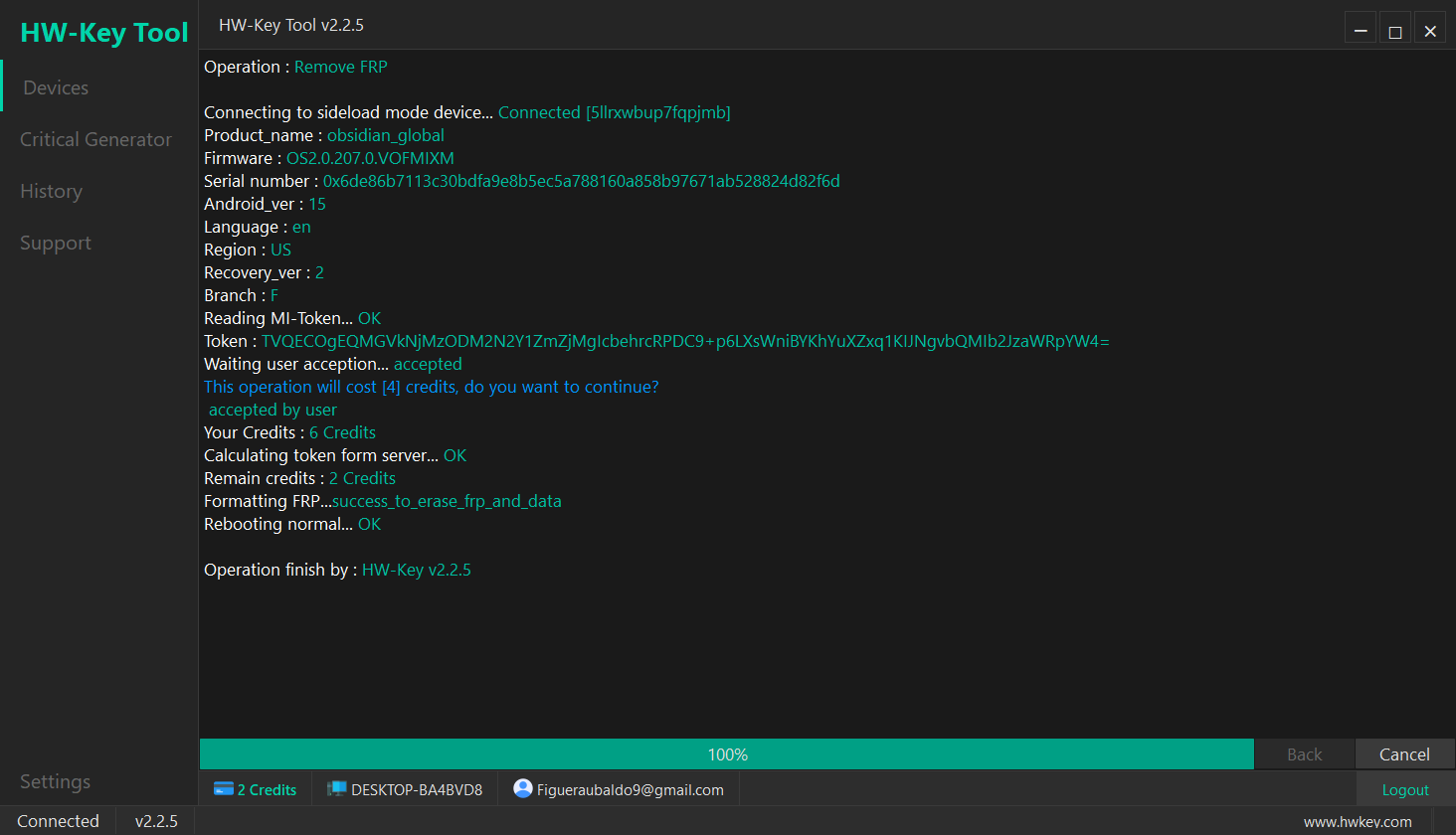Click the HW-Key Tool v2.2.5 title bar
This screenshot has width=1456, height=835.
pos(291,25)
